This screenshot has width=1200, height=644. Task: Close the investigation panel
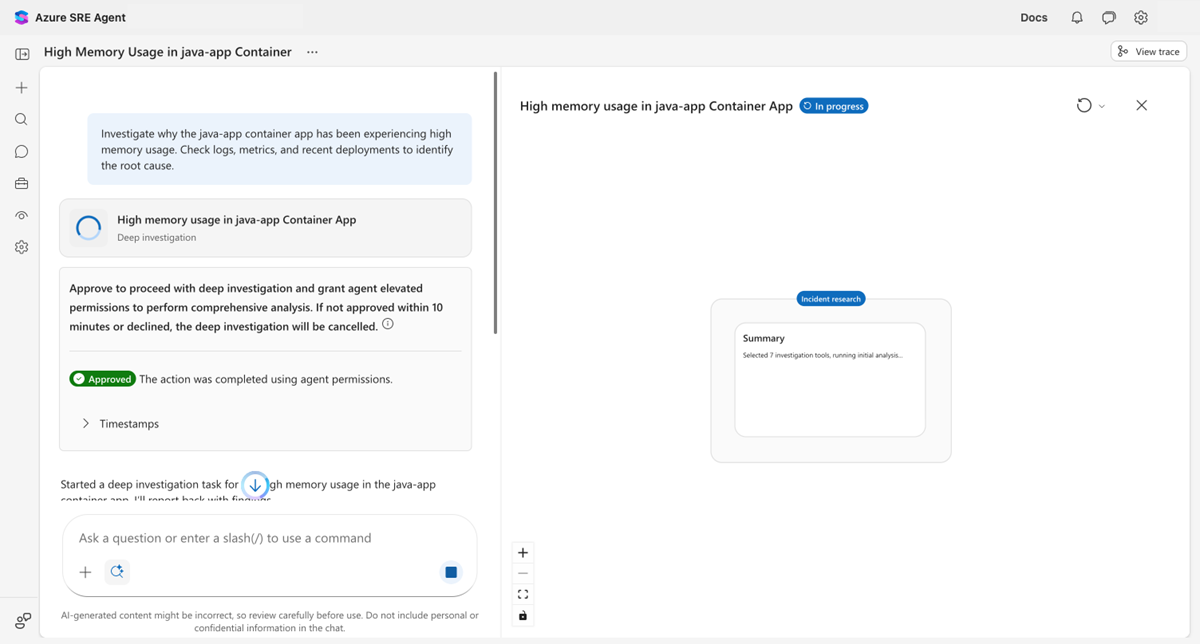tap(1141, 105)
